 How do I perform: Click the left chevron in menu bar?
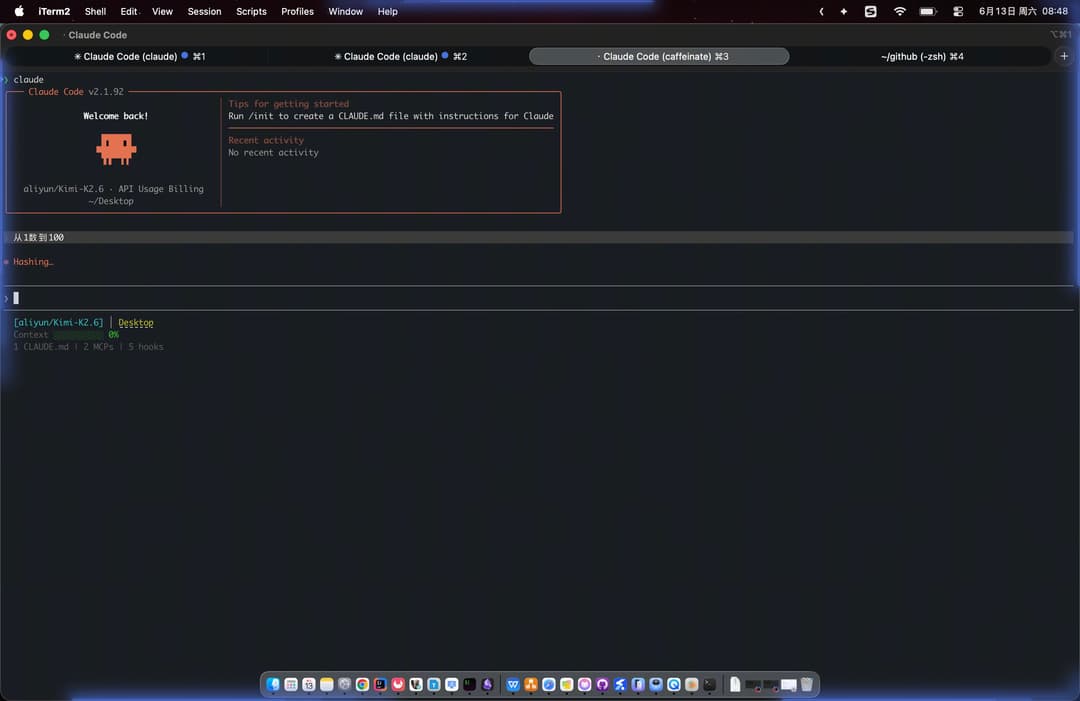click(x=821, y=11)
